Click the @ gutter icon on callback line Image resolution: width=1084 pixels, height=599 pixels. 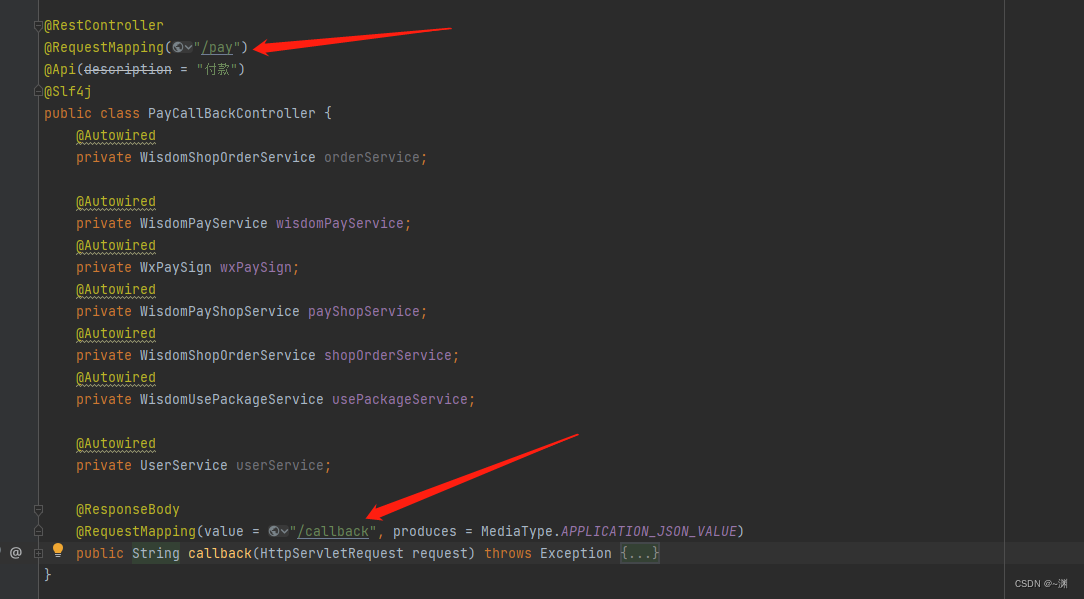16,553
